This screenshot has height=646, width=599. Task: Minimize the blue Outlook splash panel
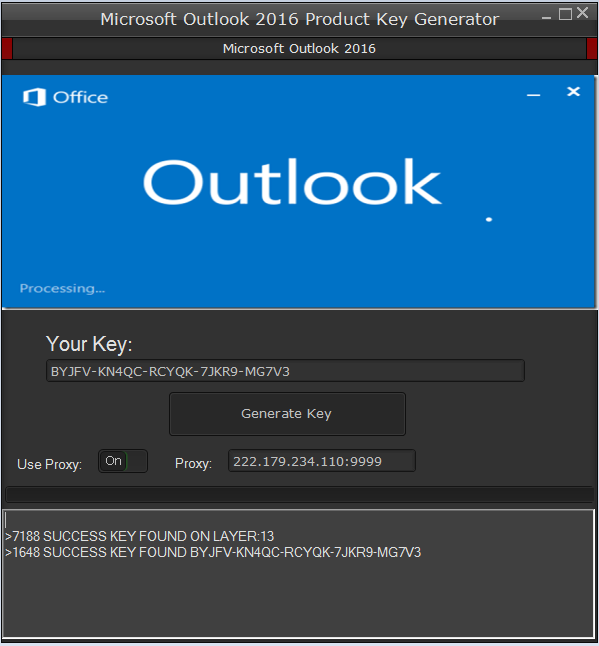(533, 95)
